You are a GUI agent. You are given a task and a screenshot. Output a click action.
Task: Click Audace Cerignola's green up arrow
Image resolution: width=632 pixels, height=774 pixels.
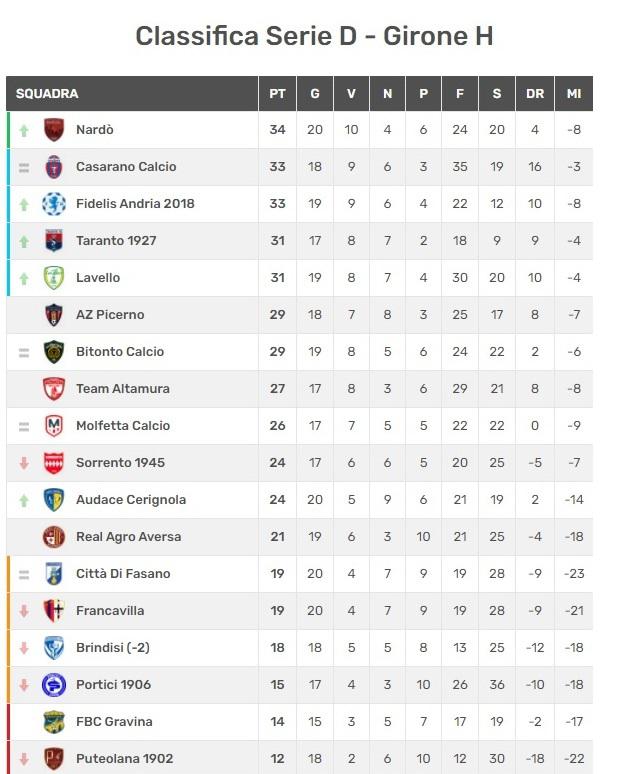pos(24,501)
